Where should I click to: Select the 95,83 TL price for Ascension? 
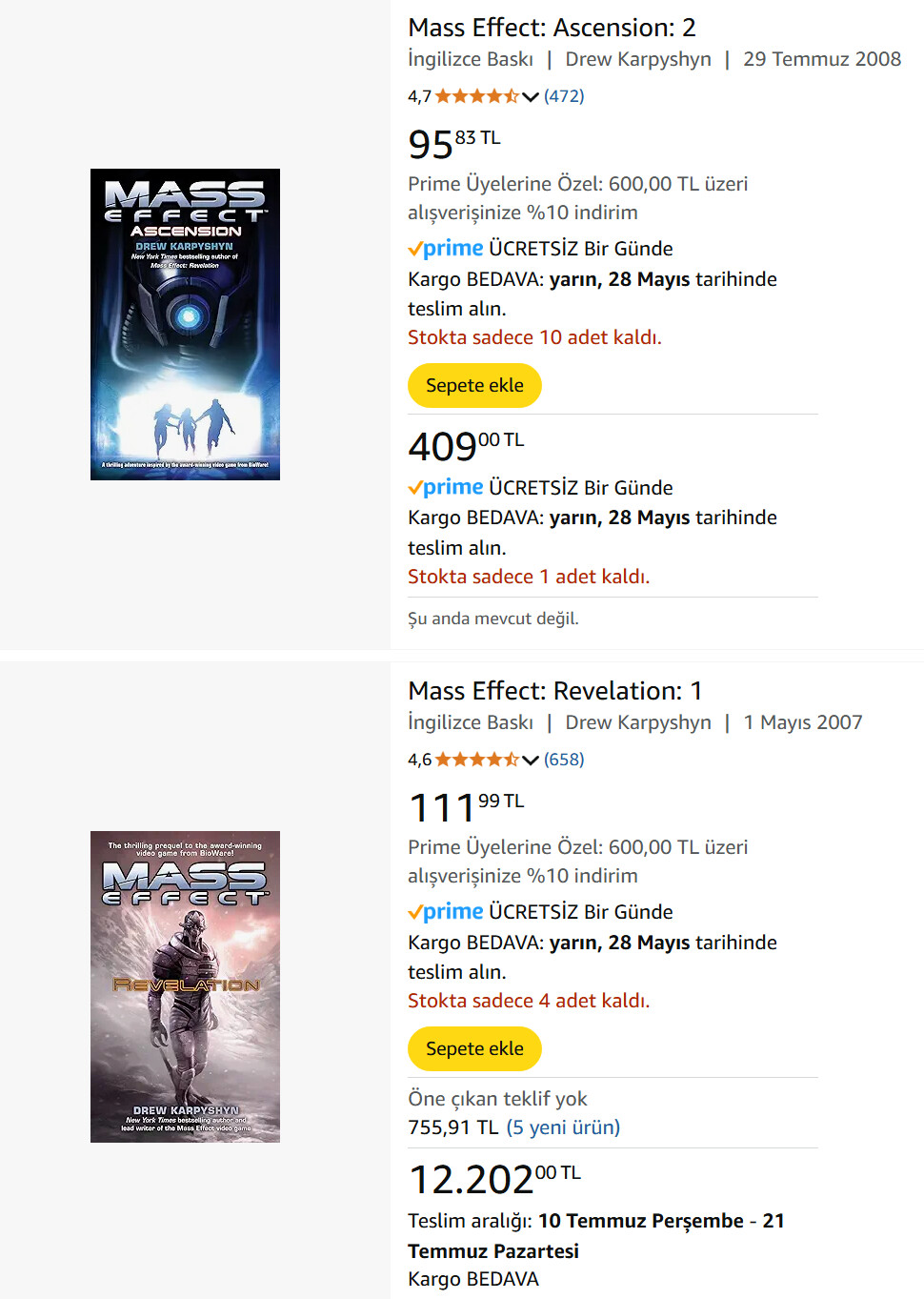click(453, 144)
